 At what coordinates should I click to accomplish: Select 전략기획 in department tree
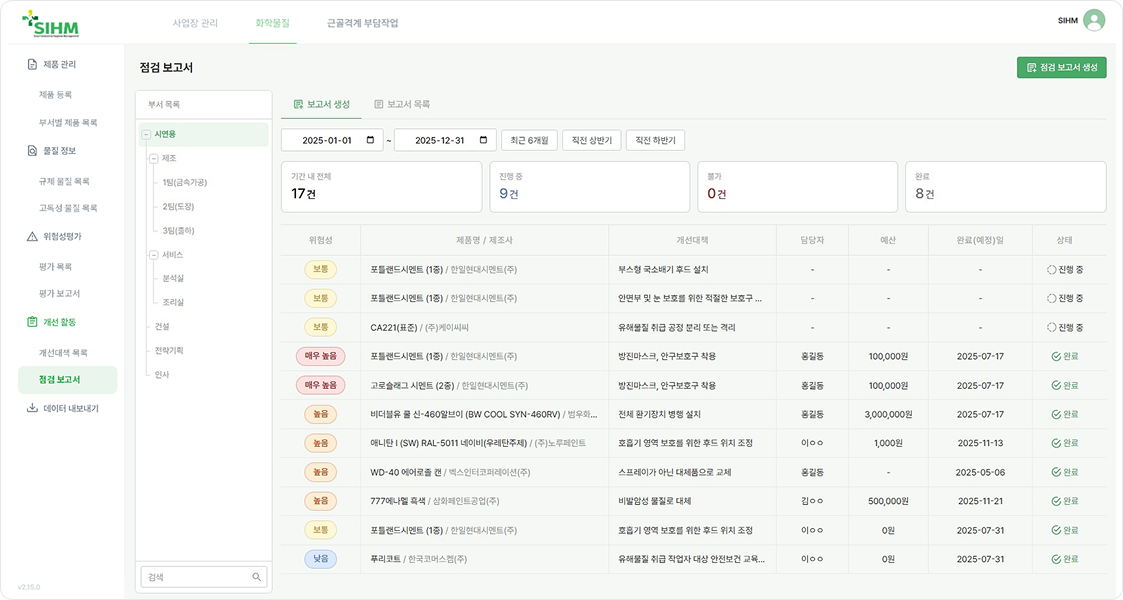[x=169, y=350]
